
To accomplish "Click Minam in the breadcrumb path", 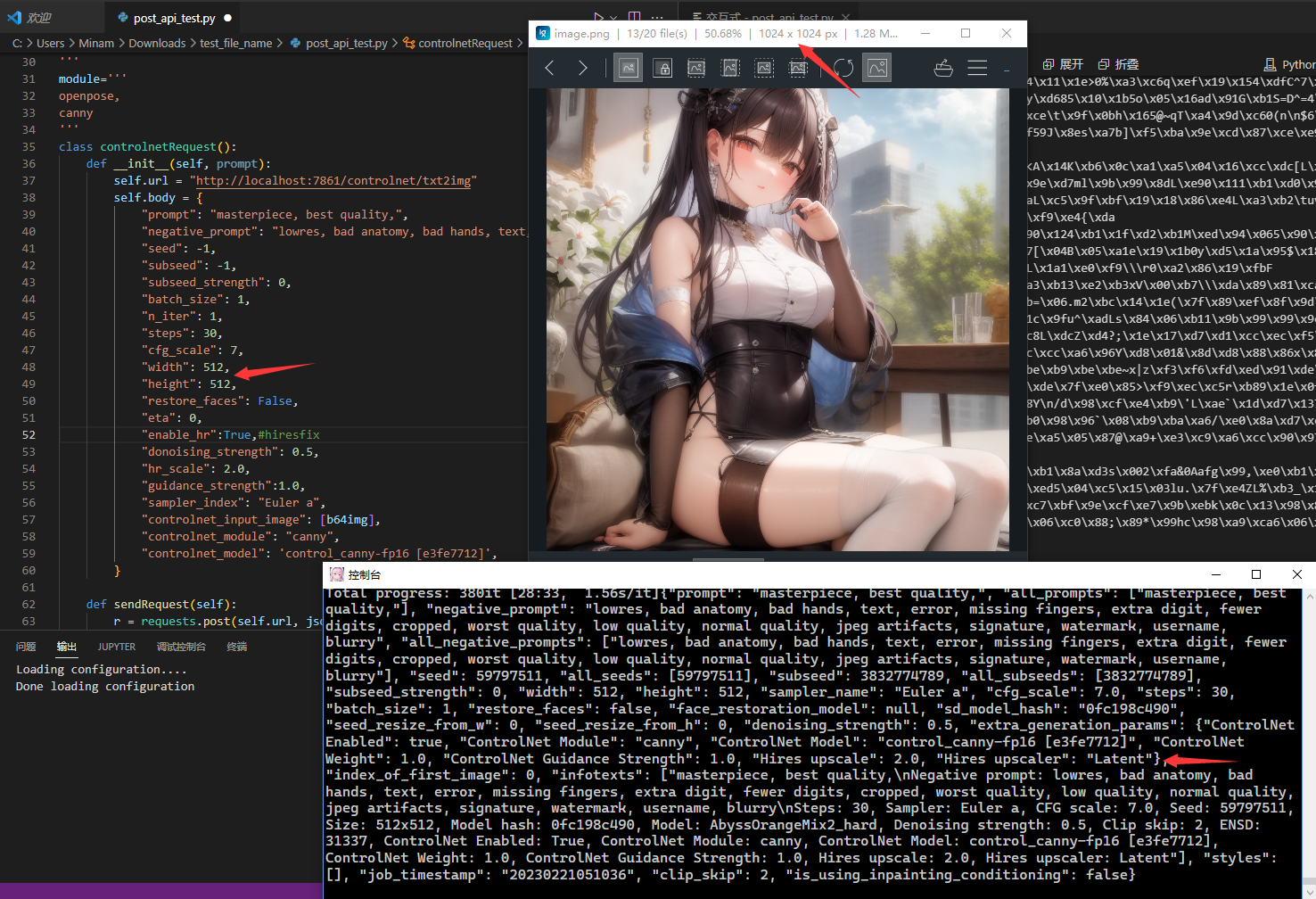I will pyautogui.click(x=96, y=43).
